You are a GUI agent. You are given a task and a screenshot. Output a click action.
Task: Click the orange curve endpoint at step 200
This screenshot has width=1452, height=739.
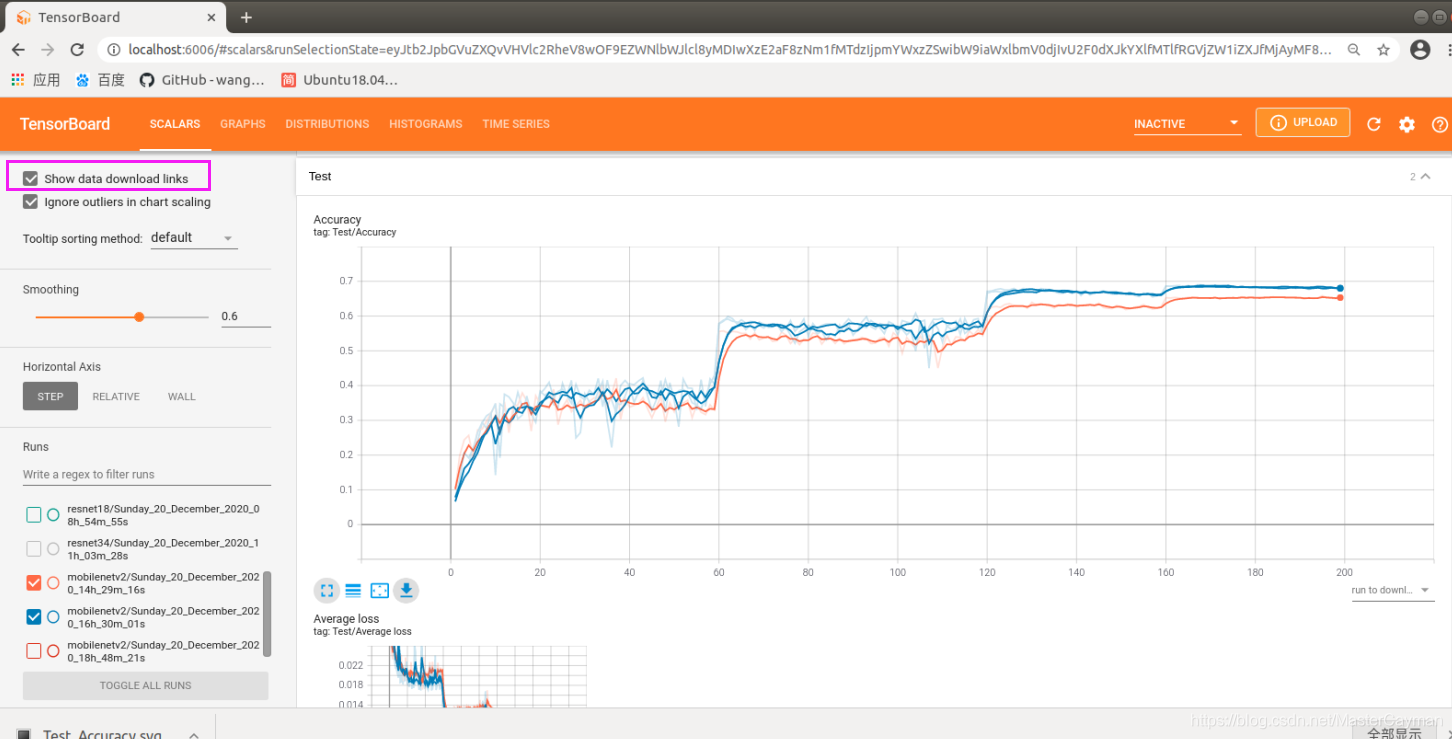(x=1340, y=297)
